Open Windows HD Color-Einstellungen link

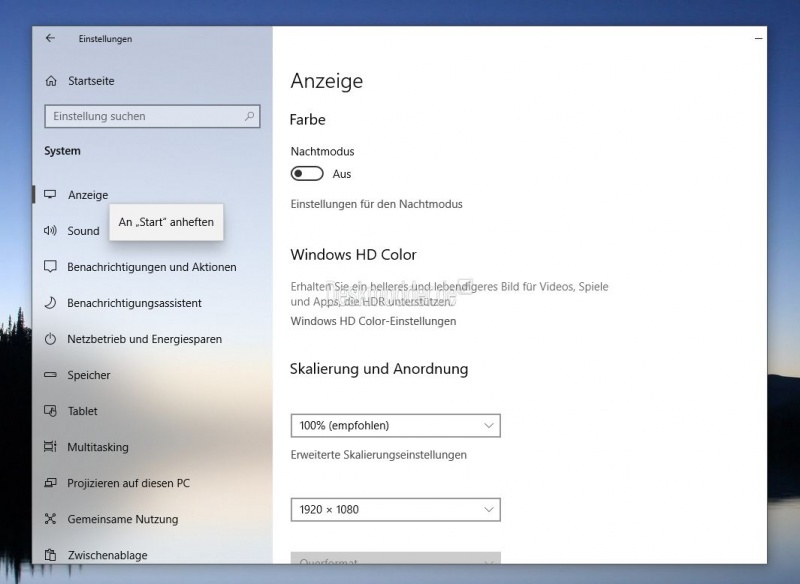pos(373,321)
